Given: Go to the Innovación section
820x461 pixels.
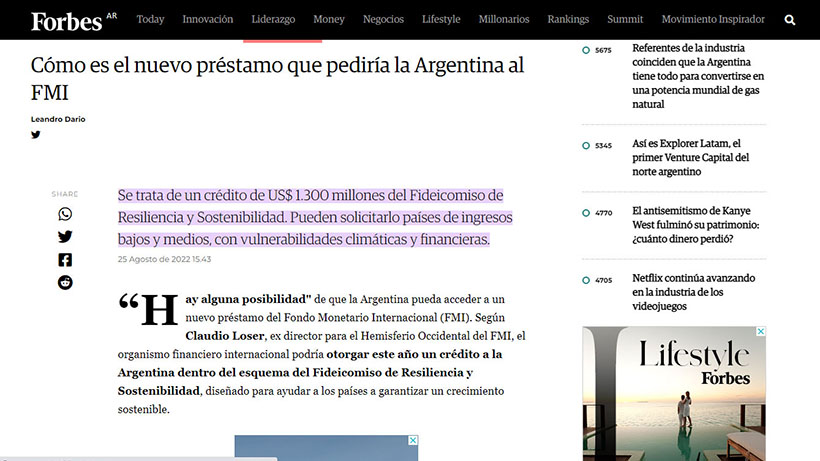Looking at the screenshot, I should tap(208, 19).
